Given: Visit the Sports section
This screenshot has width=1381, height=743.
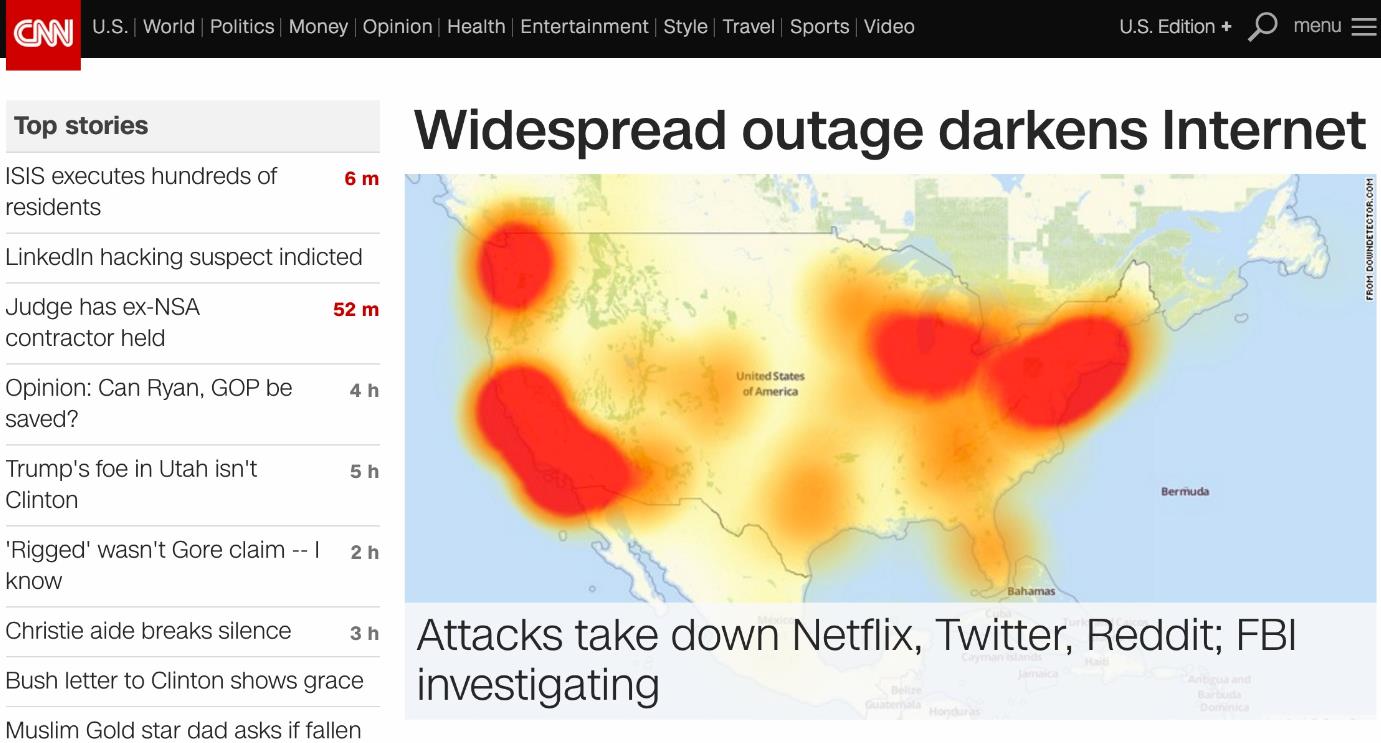Looking at the screenshot, I should click(819, 27).
